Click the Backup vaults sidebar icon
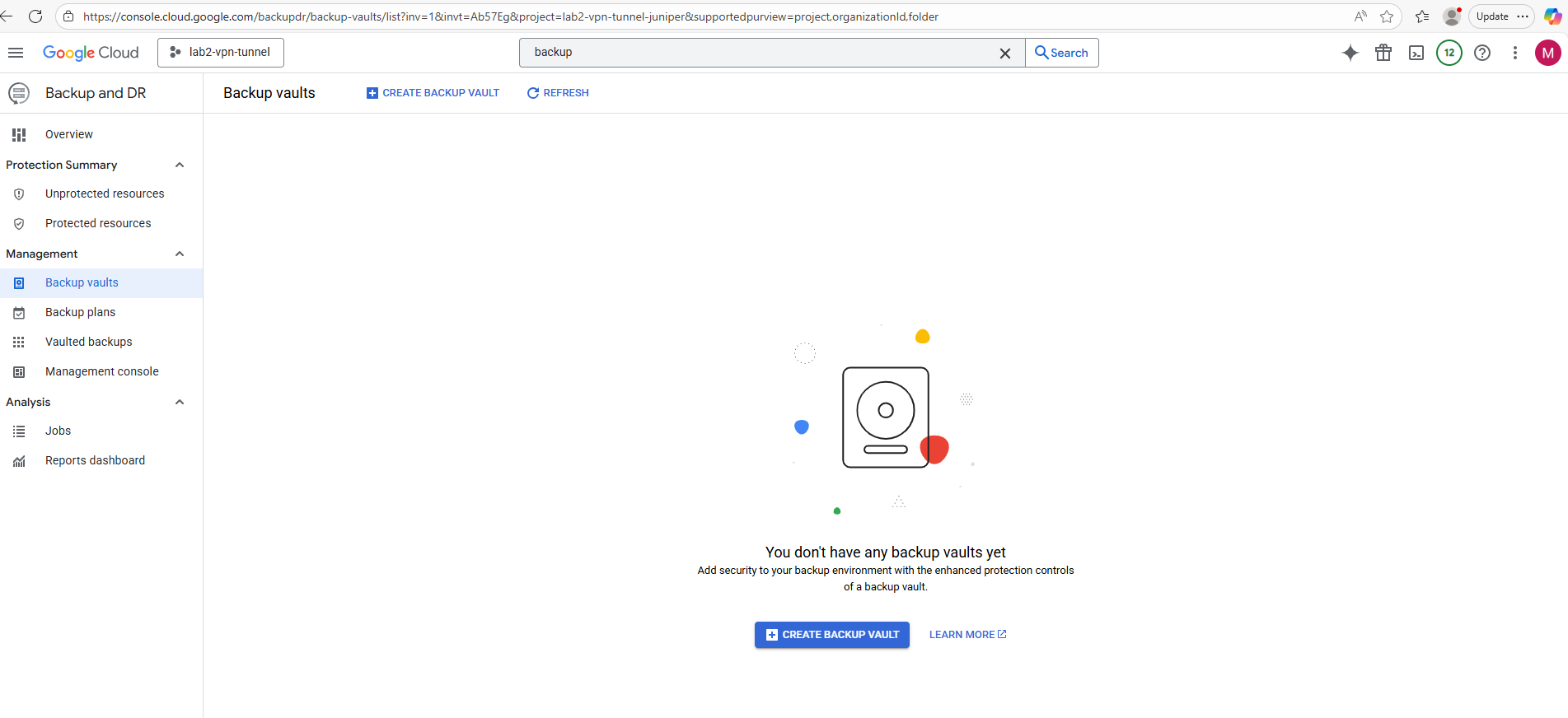 tap(19, 283)
